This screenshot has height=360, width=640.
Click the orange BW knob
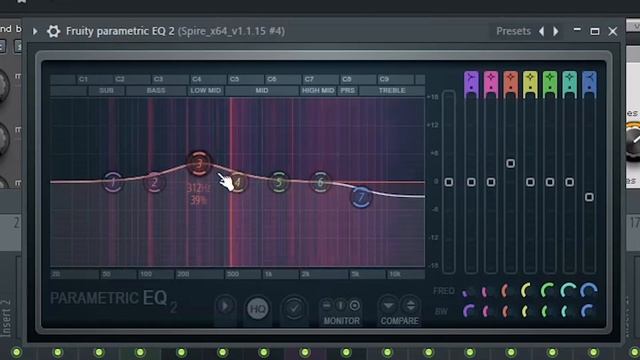[509, 311]
